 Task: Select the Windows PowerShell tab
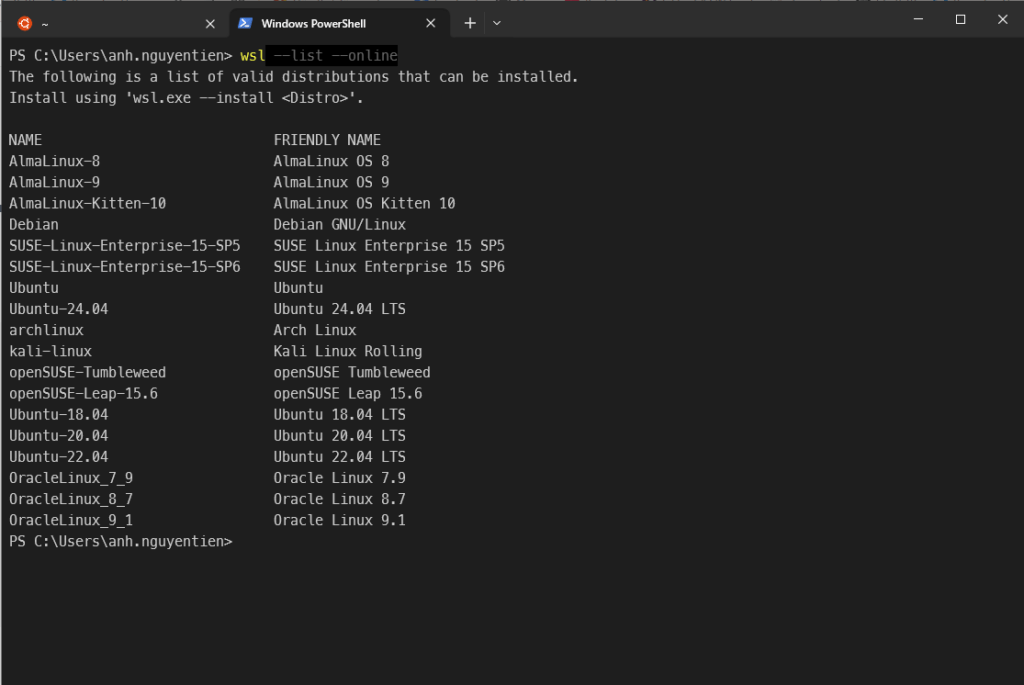340,24
